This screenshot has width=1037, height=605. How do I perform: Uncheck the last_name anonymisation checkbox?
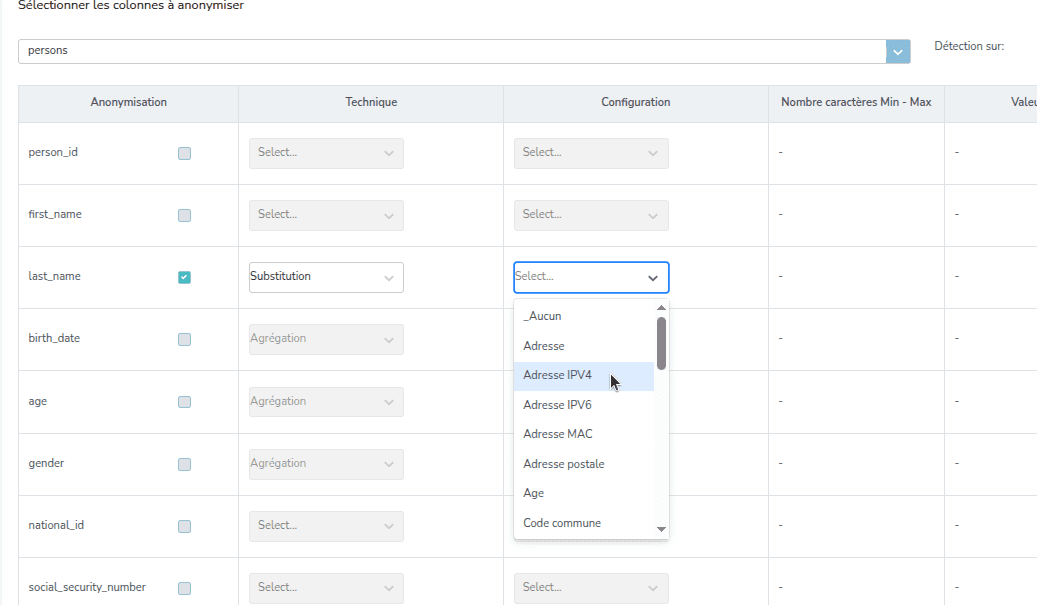click(x=184, y=277)
